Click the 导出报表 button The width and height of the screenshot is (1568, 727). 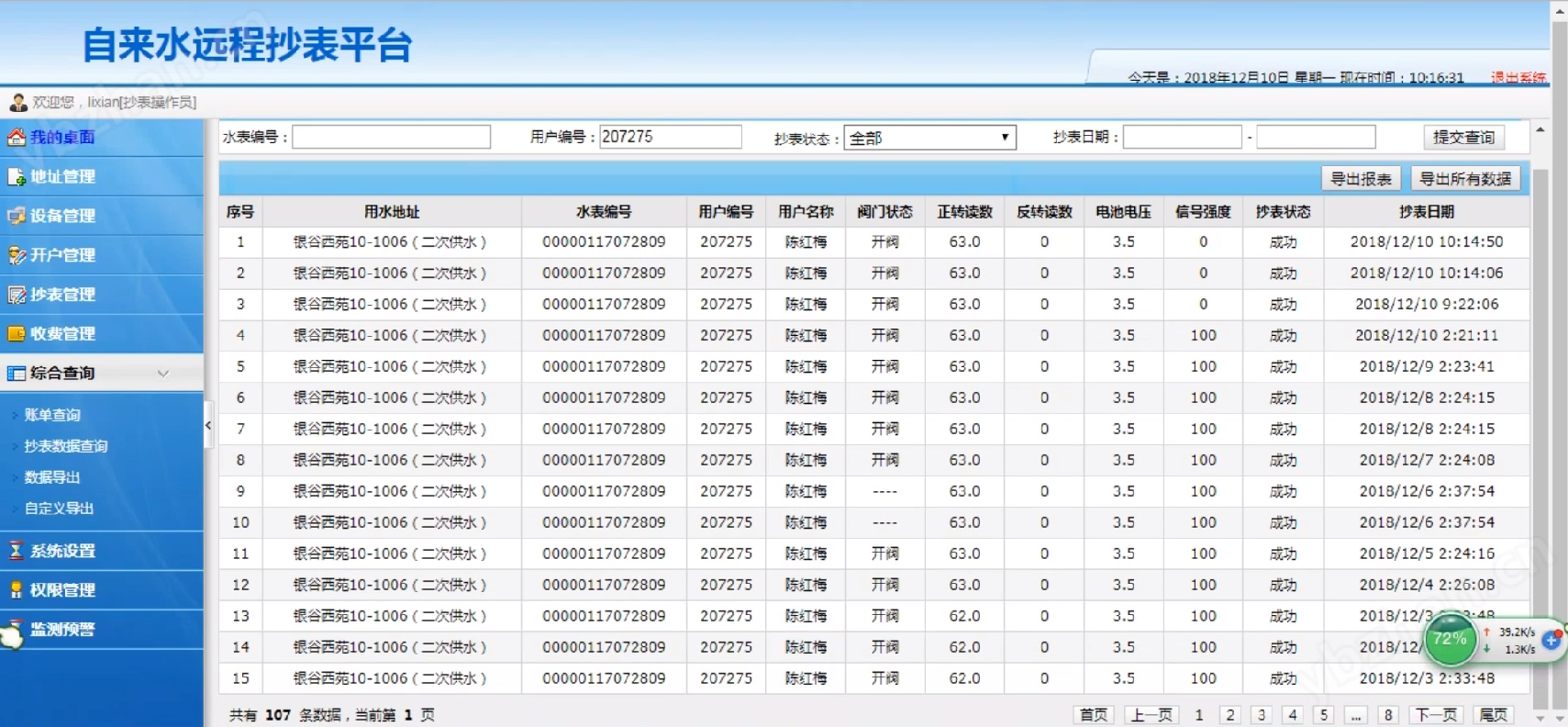(1362, 179)
